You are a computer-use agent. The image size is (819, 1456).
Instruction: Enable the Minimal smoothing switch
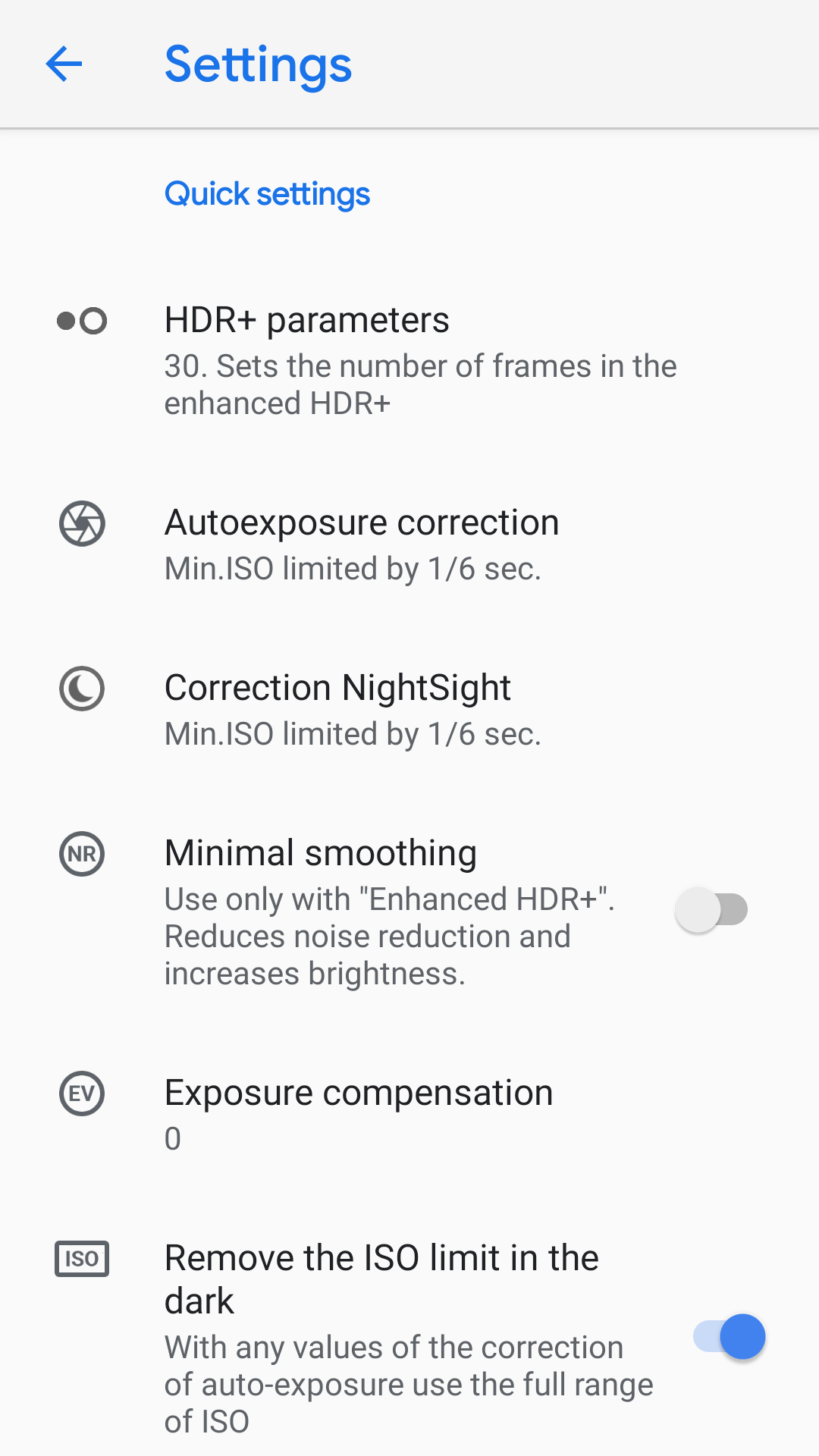tap(711, 910)
